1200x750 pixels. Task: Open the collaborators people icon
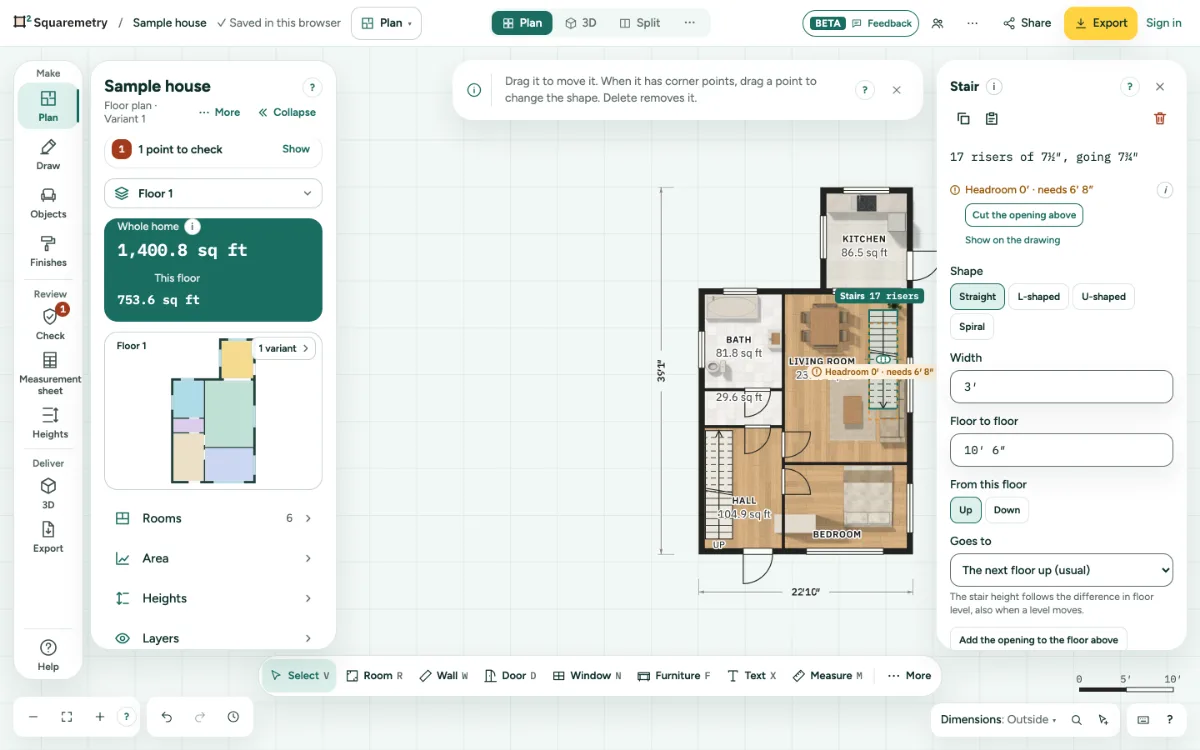pos(937,23)
